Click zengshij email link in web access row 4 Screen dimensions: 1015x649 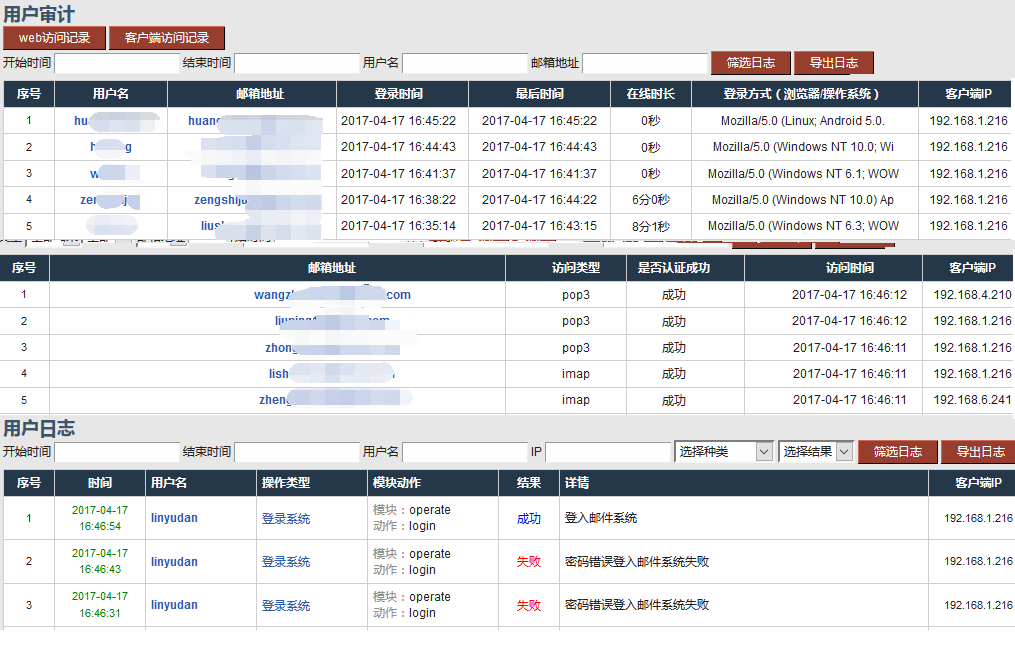point(220,200)
